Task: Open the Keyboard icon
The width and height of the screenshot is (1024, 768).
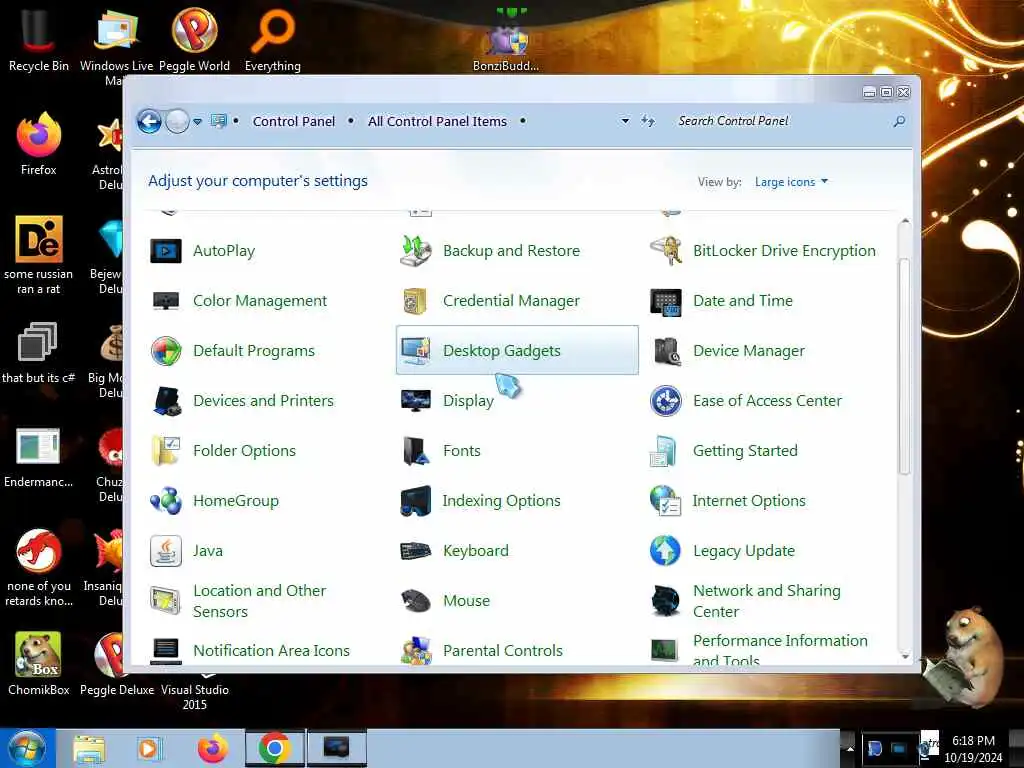Action: click(416, 551)
